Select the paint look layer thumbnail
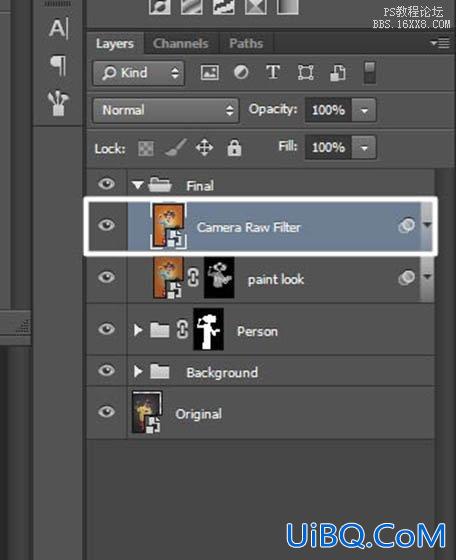Image resolution: width=456 pixels, height=560 pixels. (x=168, y=278)
